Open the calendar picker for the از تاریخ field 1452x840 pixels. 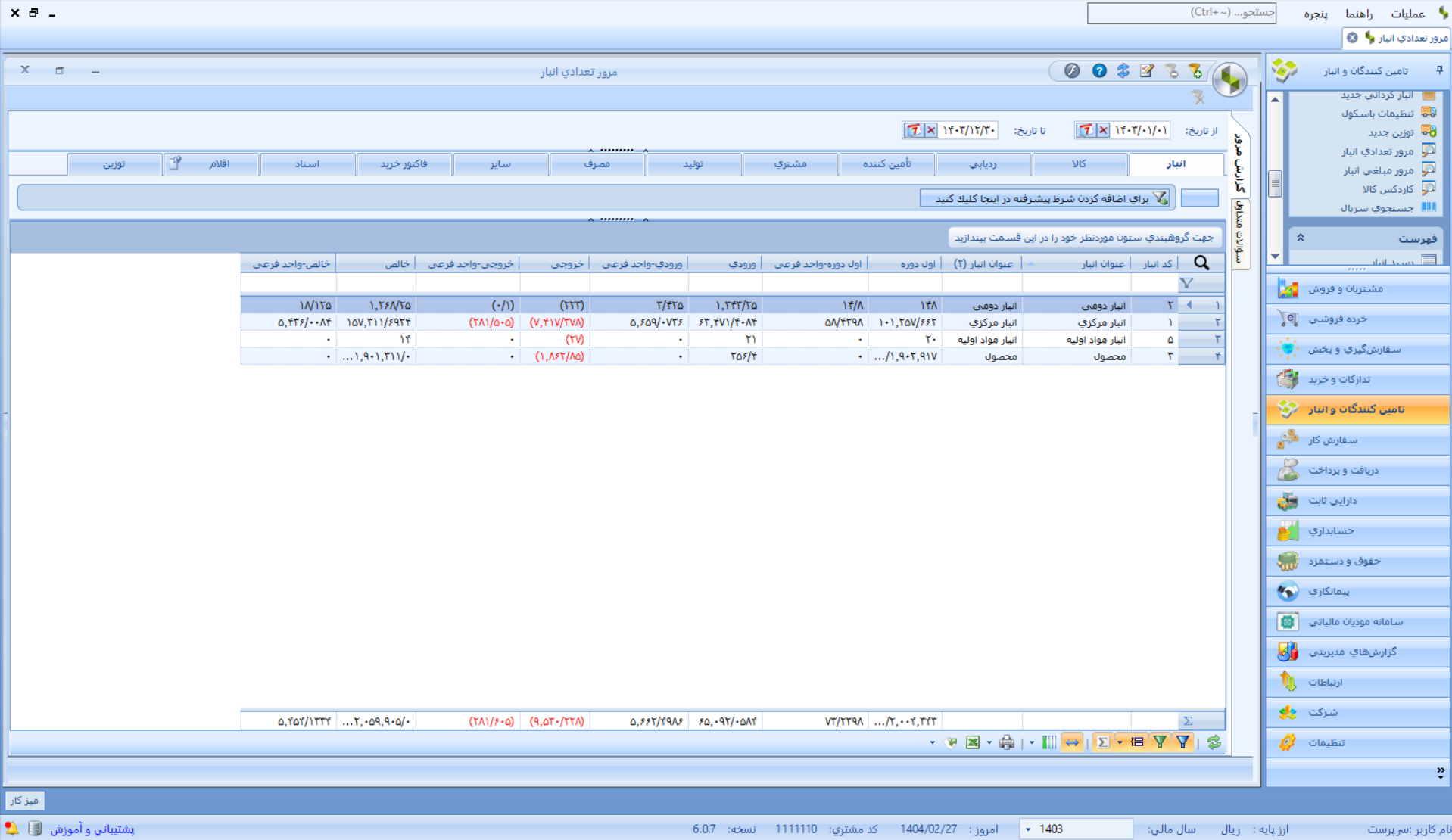coord(1086,130)
